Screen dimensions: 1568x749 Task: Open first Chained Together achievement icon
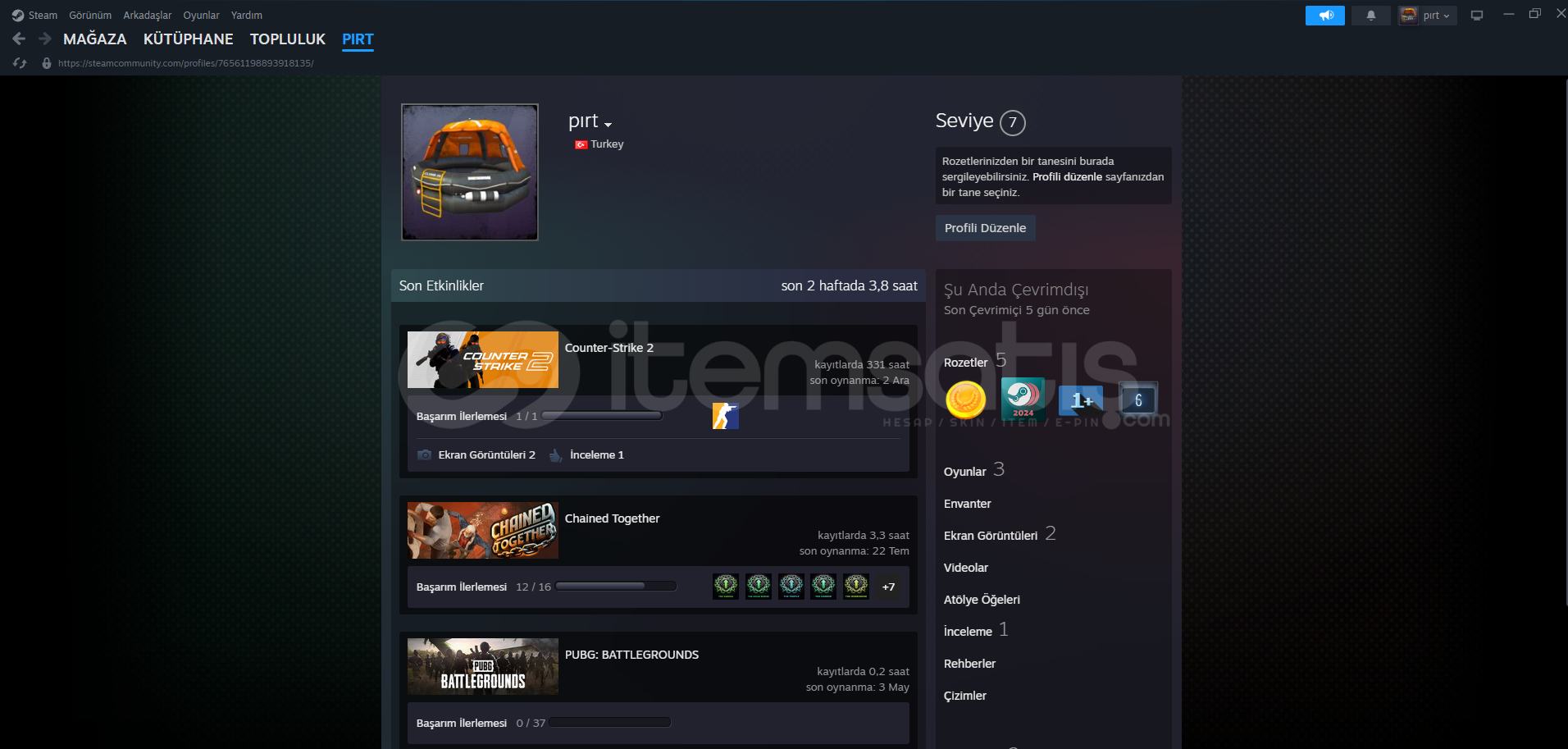(726, 587)
